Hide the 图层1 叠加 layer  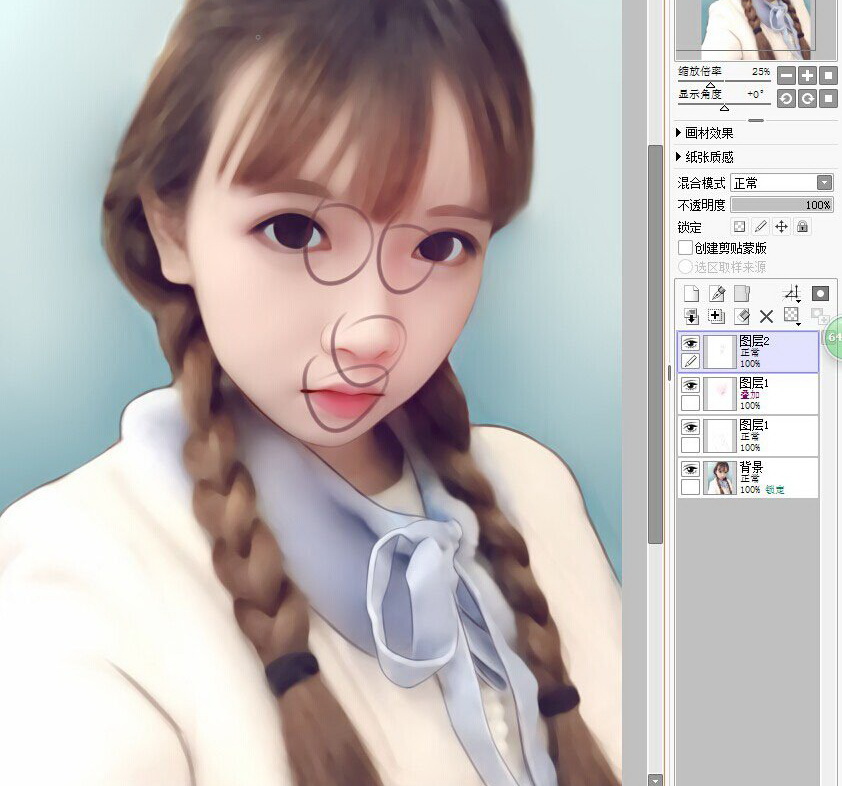click(x=691, y=385)
